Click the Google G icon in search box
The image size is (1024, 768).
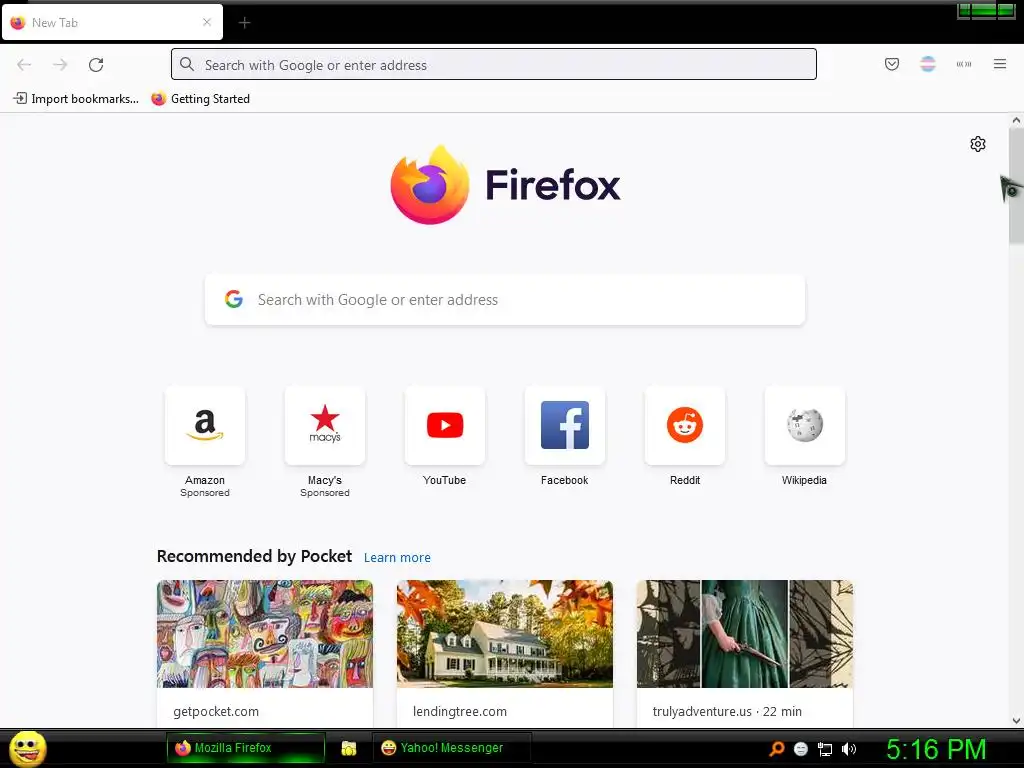click(x=234, y=299)
